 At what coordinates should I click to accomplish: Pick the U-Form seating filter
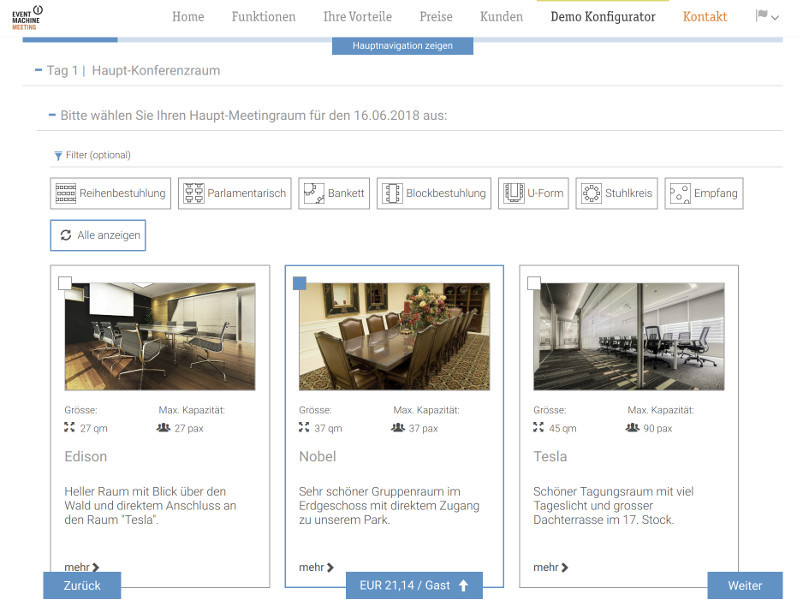534,193
